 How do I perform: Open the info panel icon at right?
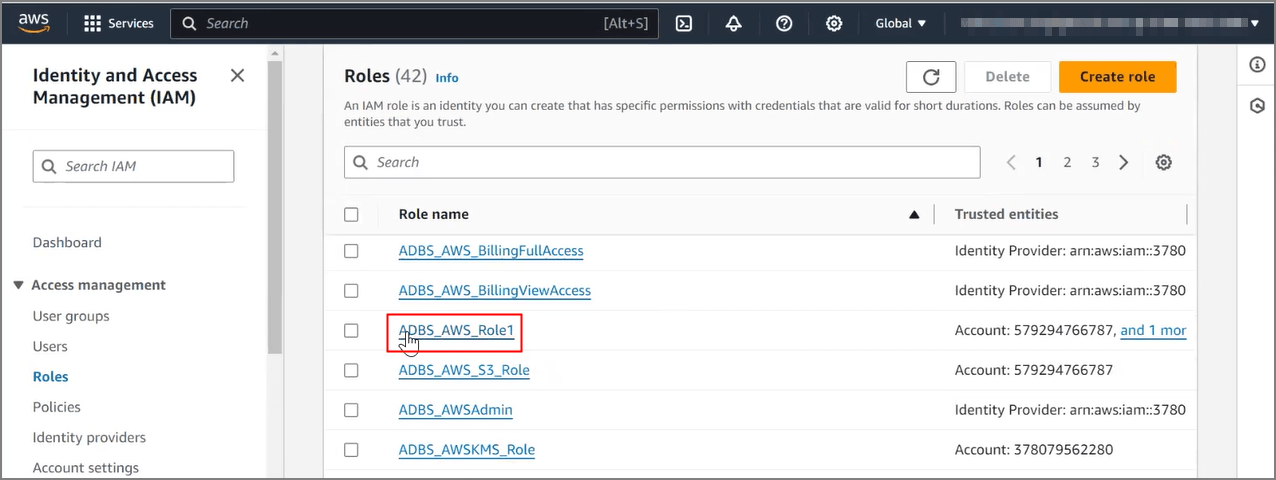[1258, 65]
